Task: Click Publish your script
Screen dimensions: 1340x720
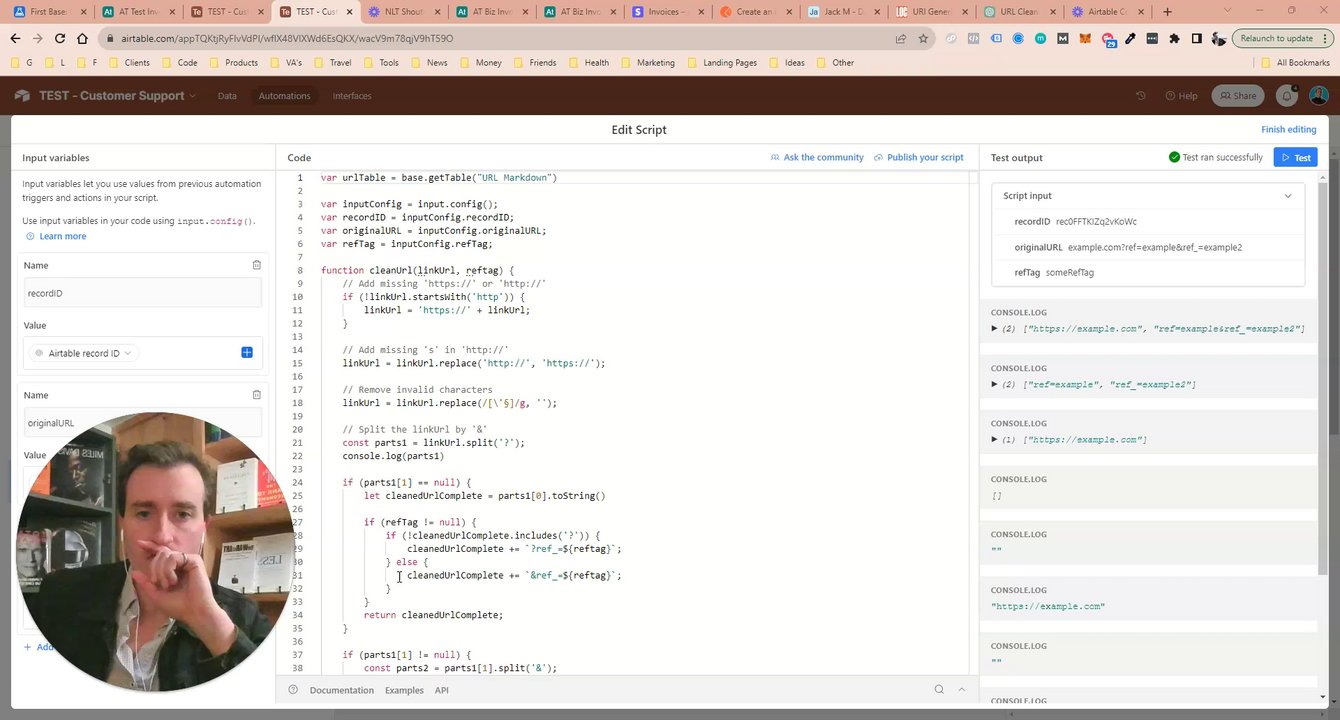Action: click(x=918, y=157)
